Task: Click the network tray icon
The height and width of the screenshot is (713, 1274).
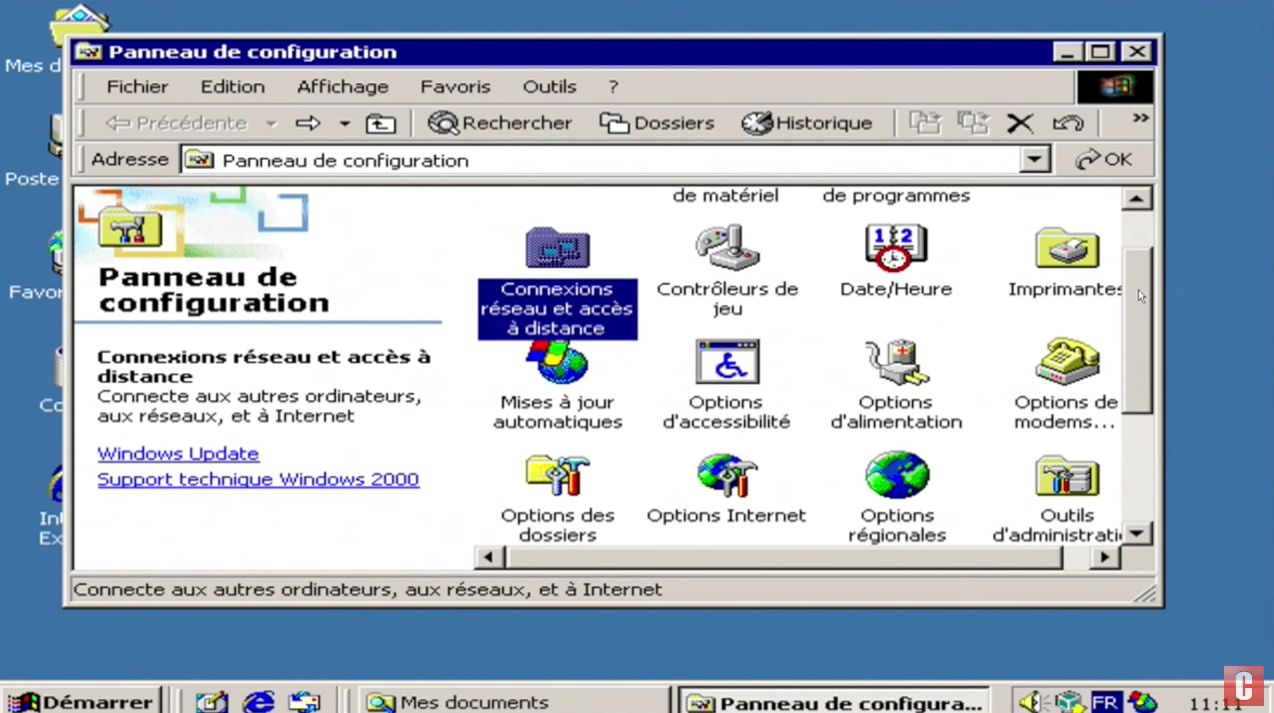Action: tap(1069, 702)
